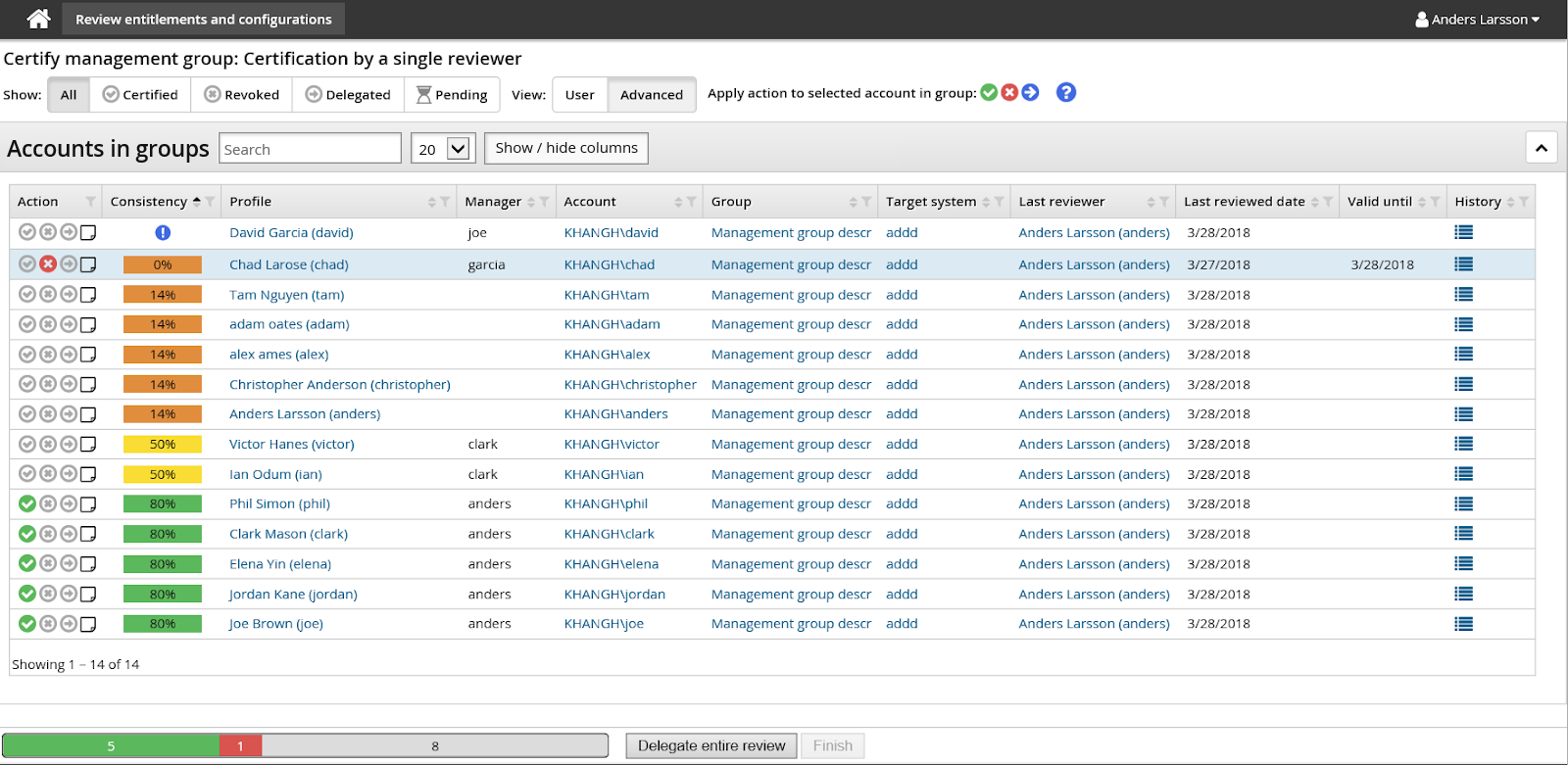Click certify checkmark in Phil Simon row
The height and width of the screenshot is (765, 1568).
coord(27,503)
